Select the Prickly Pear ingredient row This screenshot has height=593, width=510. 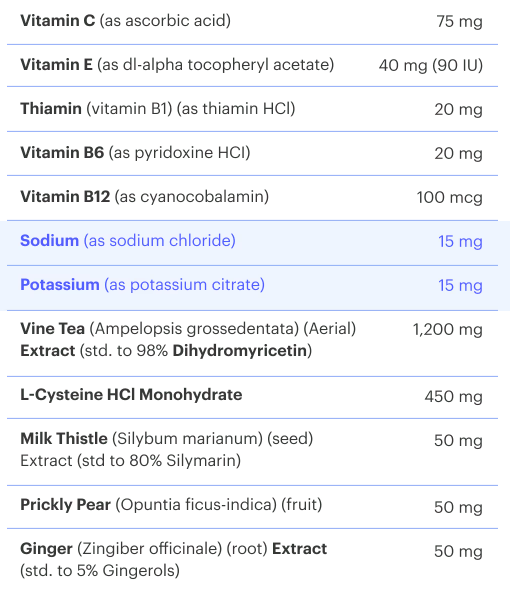coord(252,507)
